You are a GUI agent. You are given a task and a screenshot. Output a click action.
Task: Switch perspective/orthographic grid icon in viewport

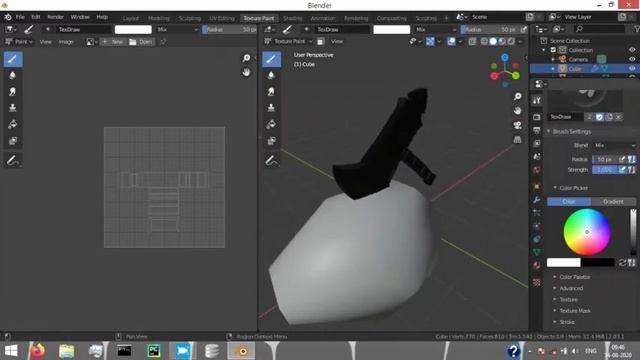518,139
